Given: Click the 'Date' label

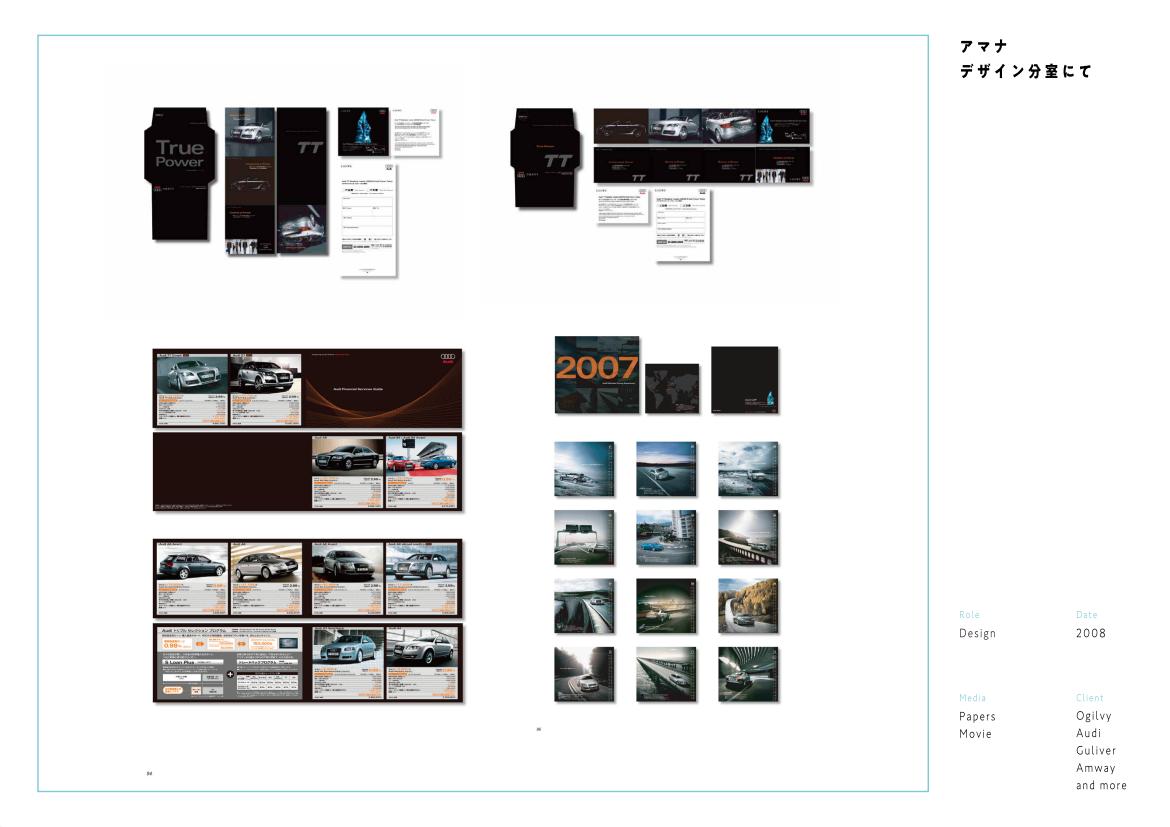Looking at the screenshot, I should [x=1086, y=615].
